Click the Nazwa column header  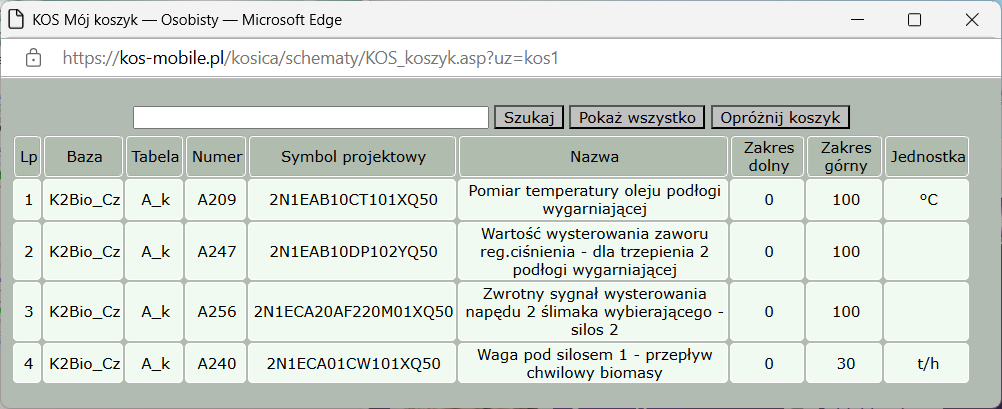point(594,157)
